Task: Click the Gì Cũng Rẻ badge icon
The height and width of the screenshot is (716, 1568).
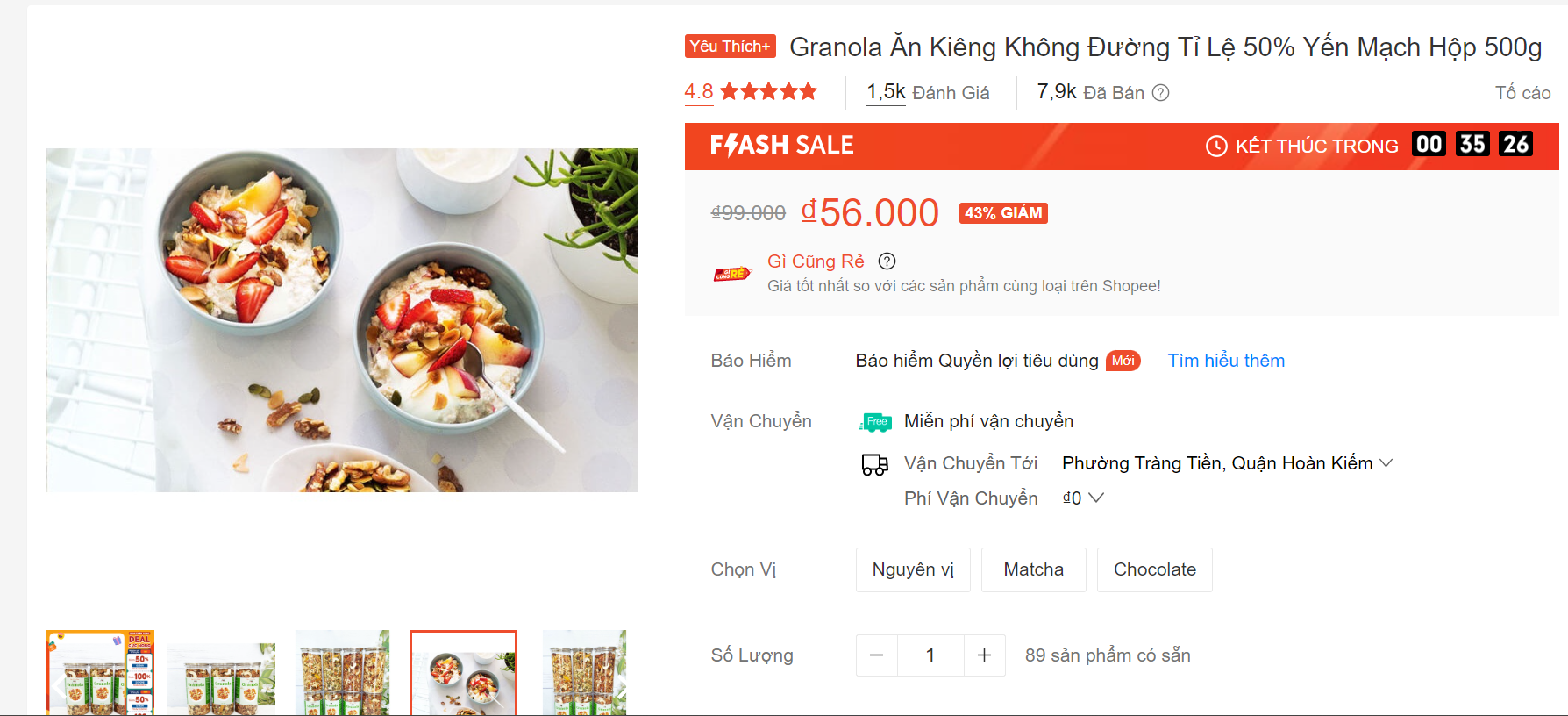Action: click(732, 274)
